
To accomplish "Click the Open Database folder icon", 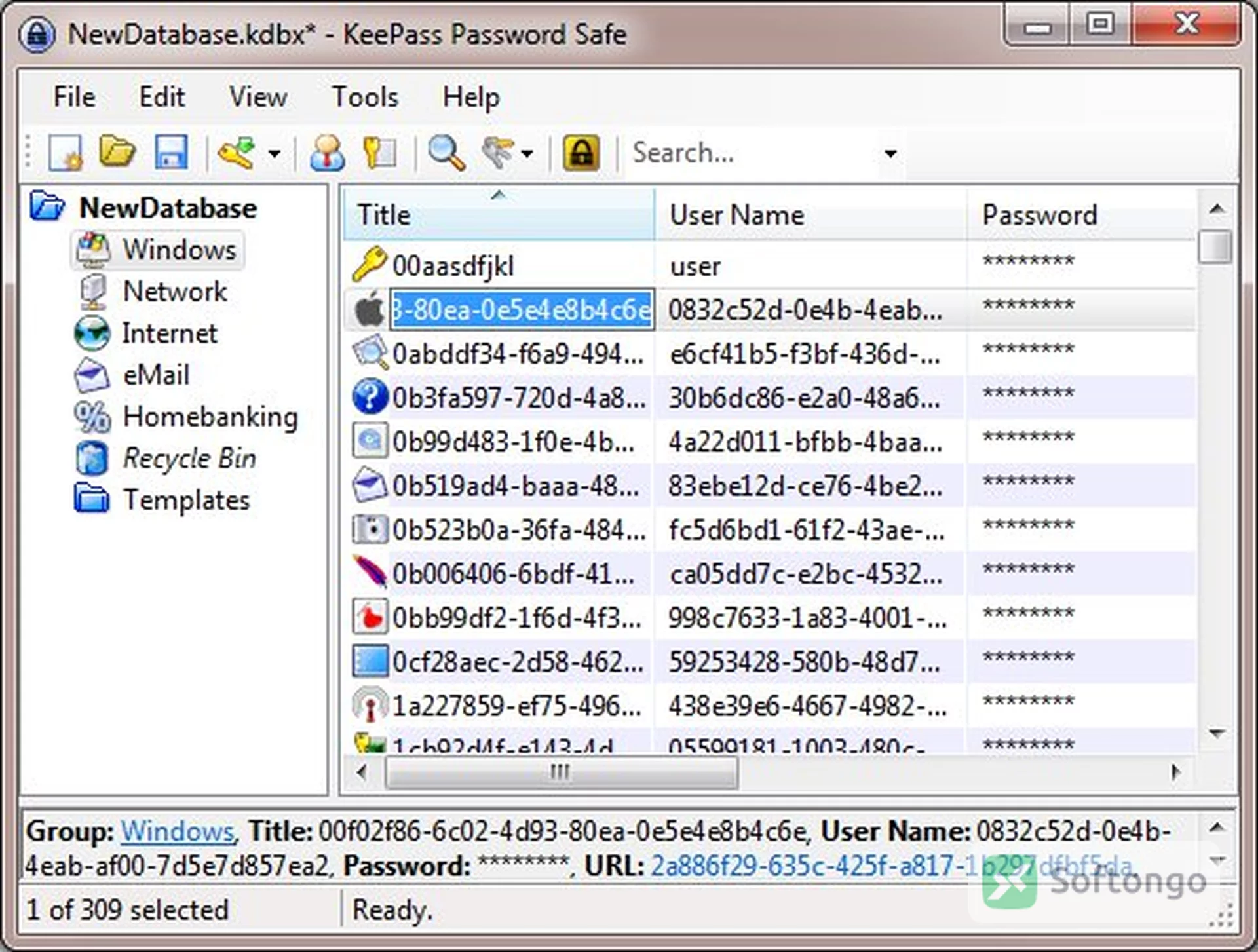I will 117,152.
